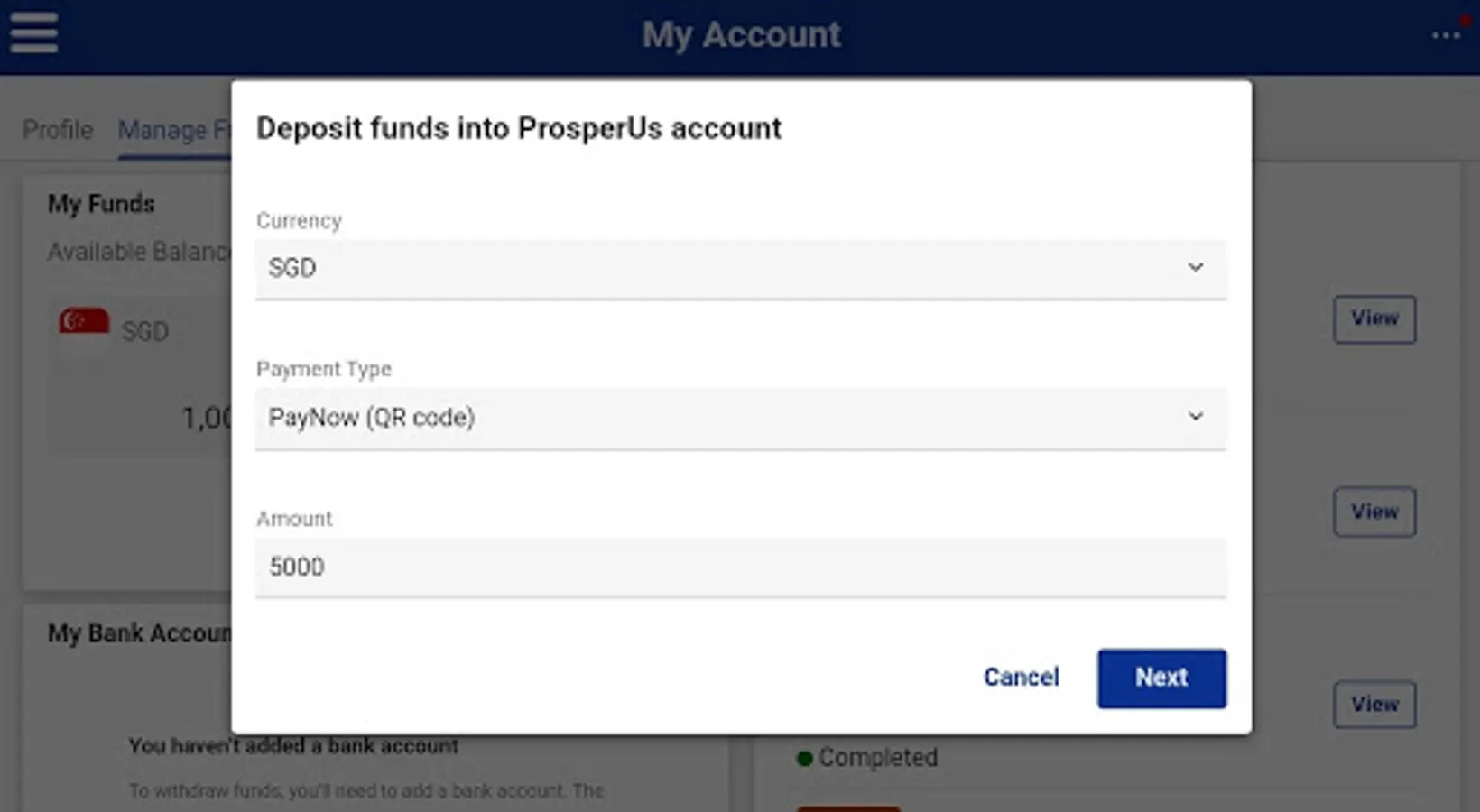Cancel the deposit dialog

1021,678
